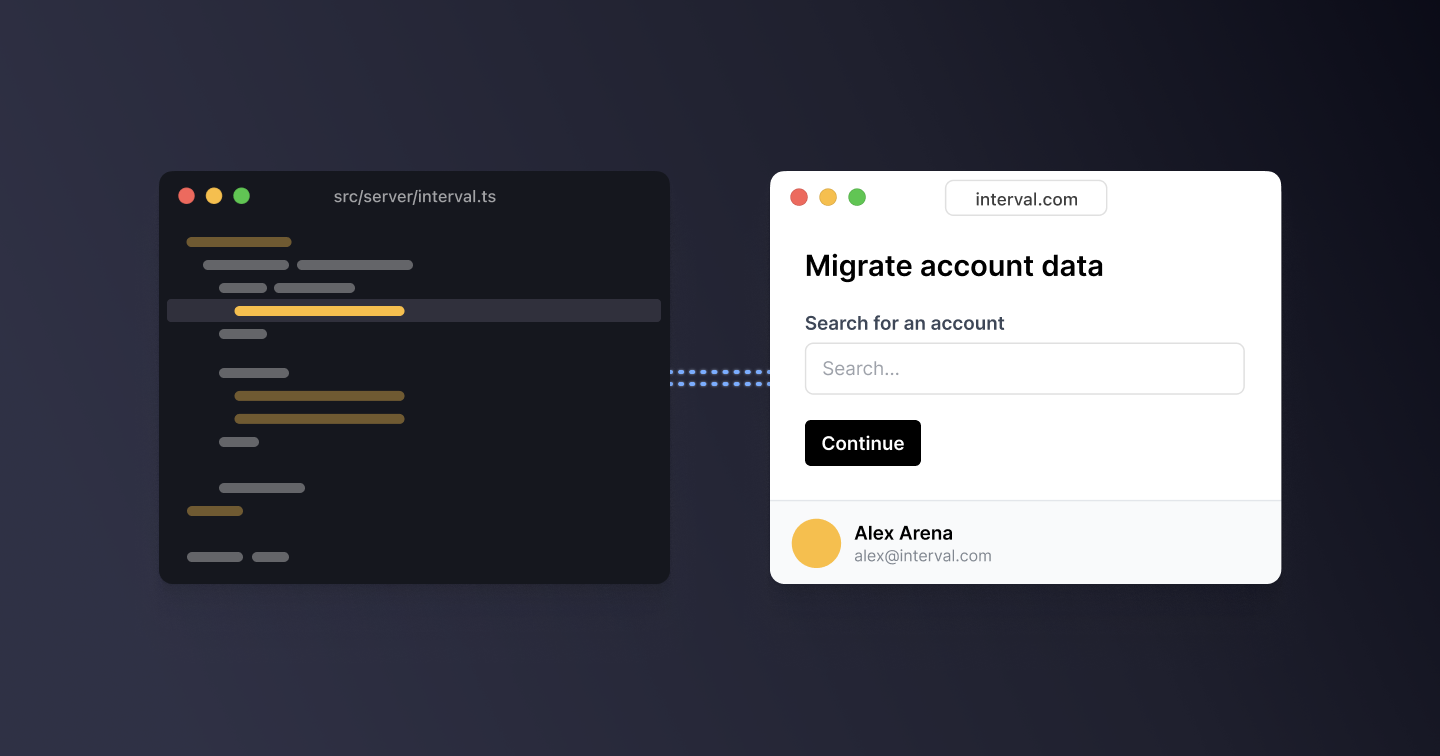The image size is (1440, 756).
Task: Click the interval.com address bar
Action: 1026,199
